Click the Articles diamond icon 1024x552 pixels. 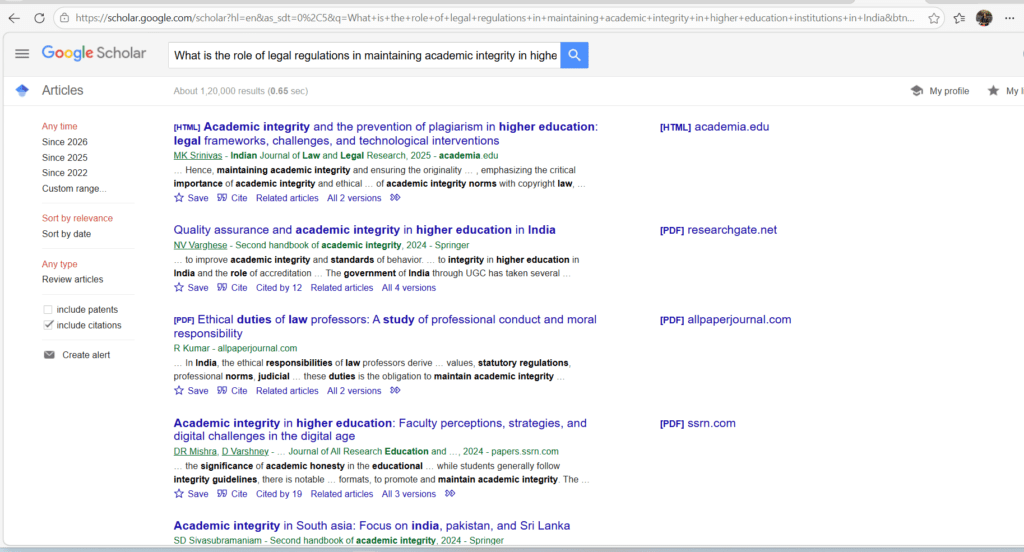(x=22, y=90)
